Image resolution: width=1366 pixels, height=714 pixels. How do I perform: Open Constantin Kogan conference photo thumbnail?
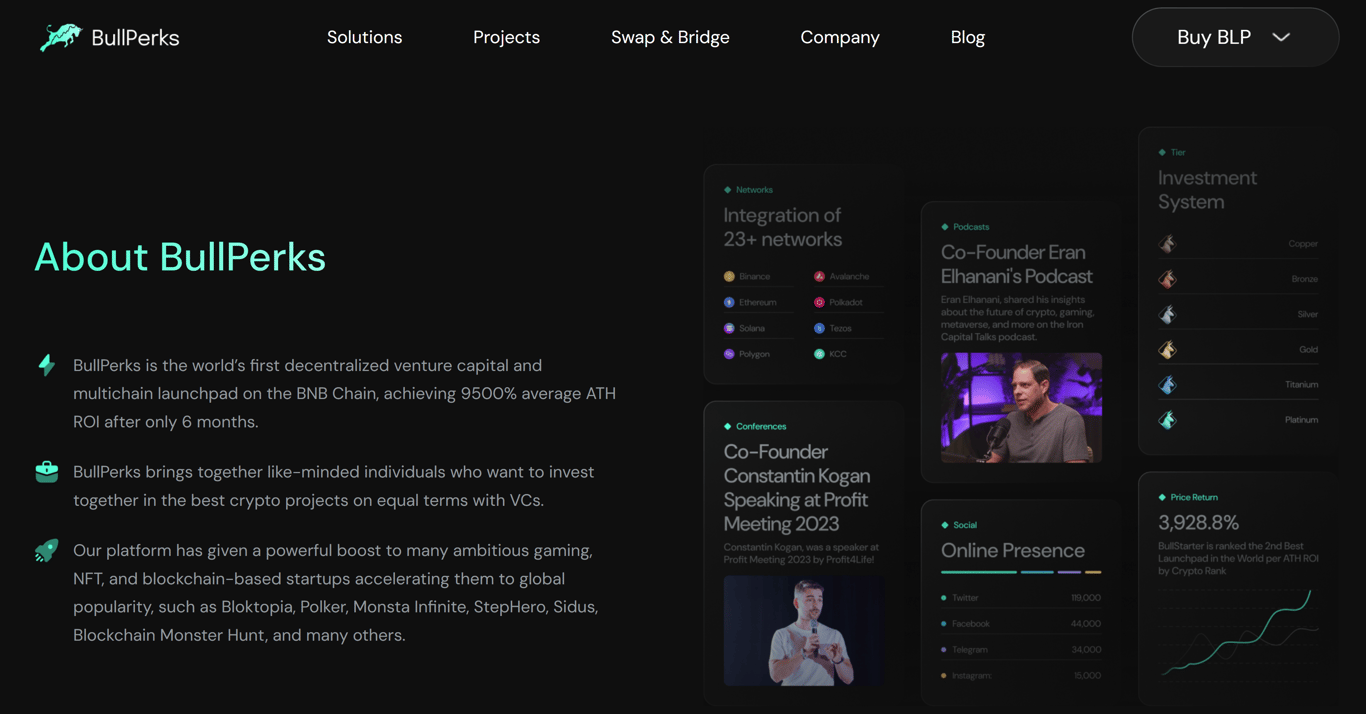coord(803,630)
